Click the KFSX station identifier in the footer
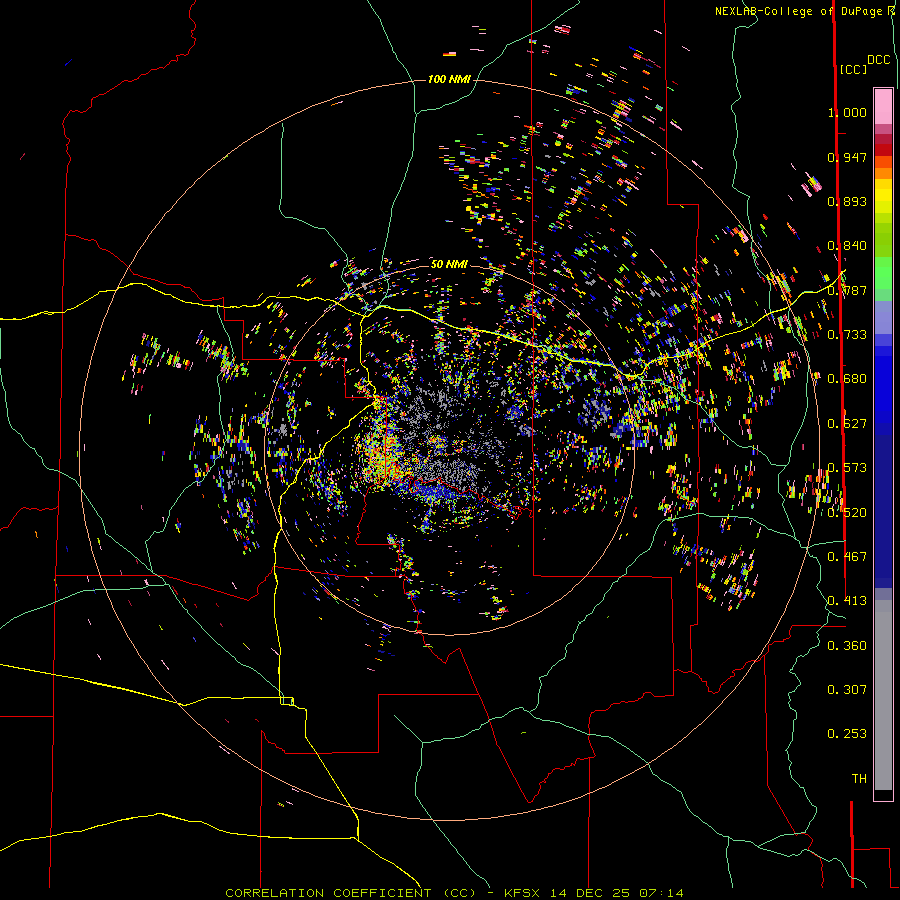 522,893
